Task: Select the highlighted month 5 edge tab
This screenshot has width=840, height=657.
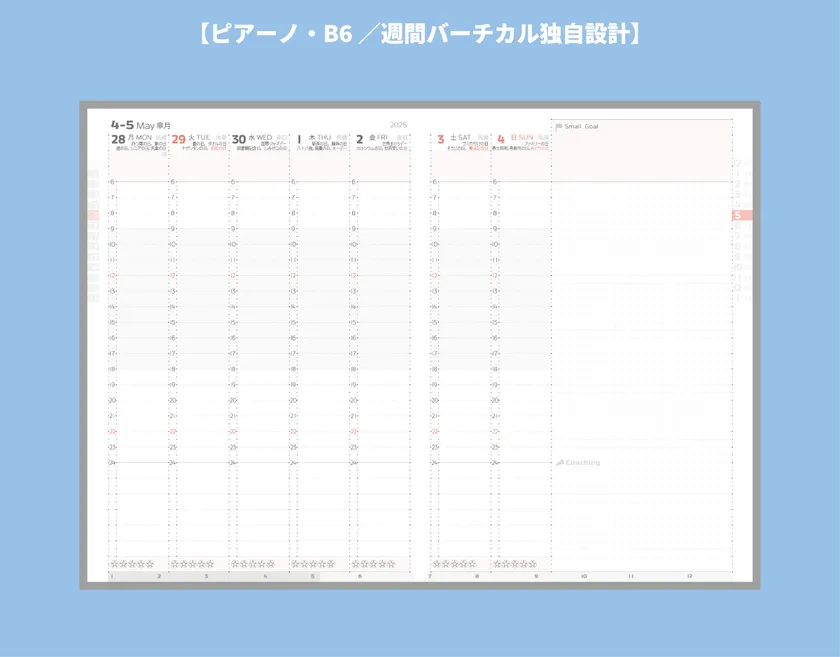Action: pos(736,213)
